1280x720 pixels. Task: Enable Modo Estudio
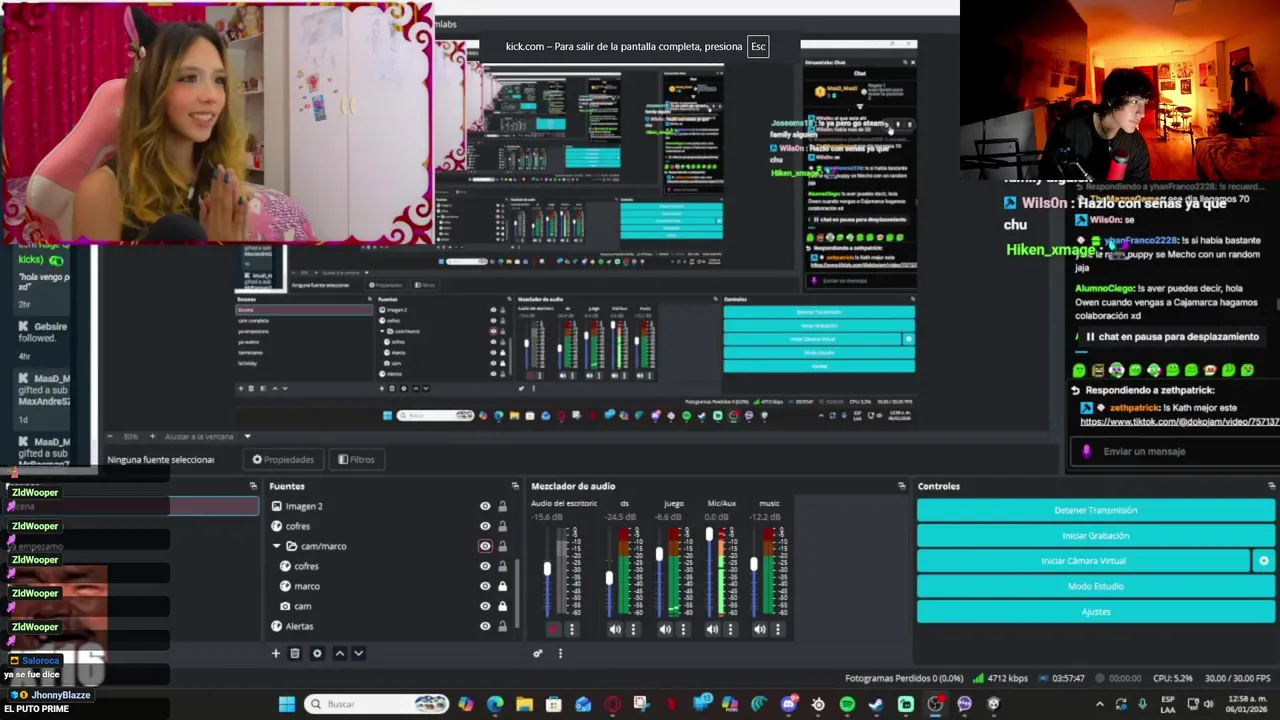[x=1095, y=586]
